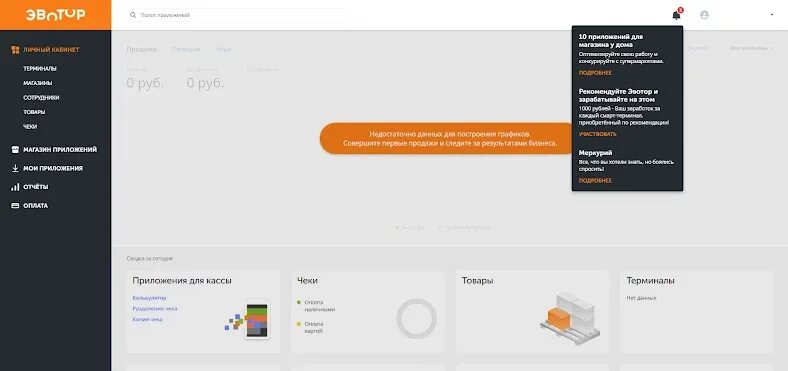Click Нет данных in Терминалы card
This screenshot has height=371, width=788.
(x=641, y=298)
